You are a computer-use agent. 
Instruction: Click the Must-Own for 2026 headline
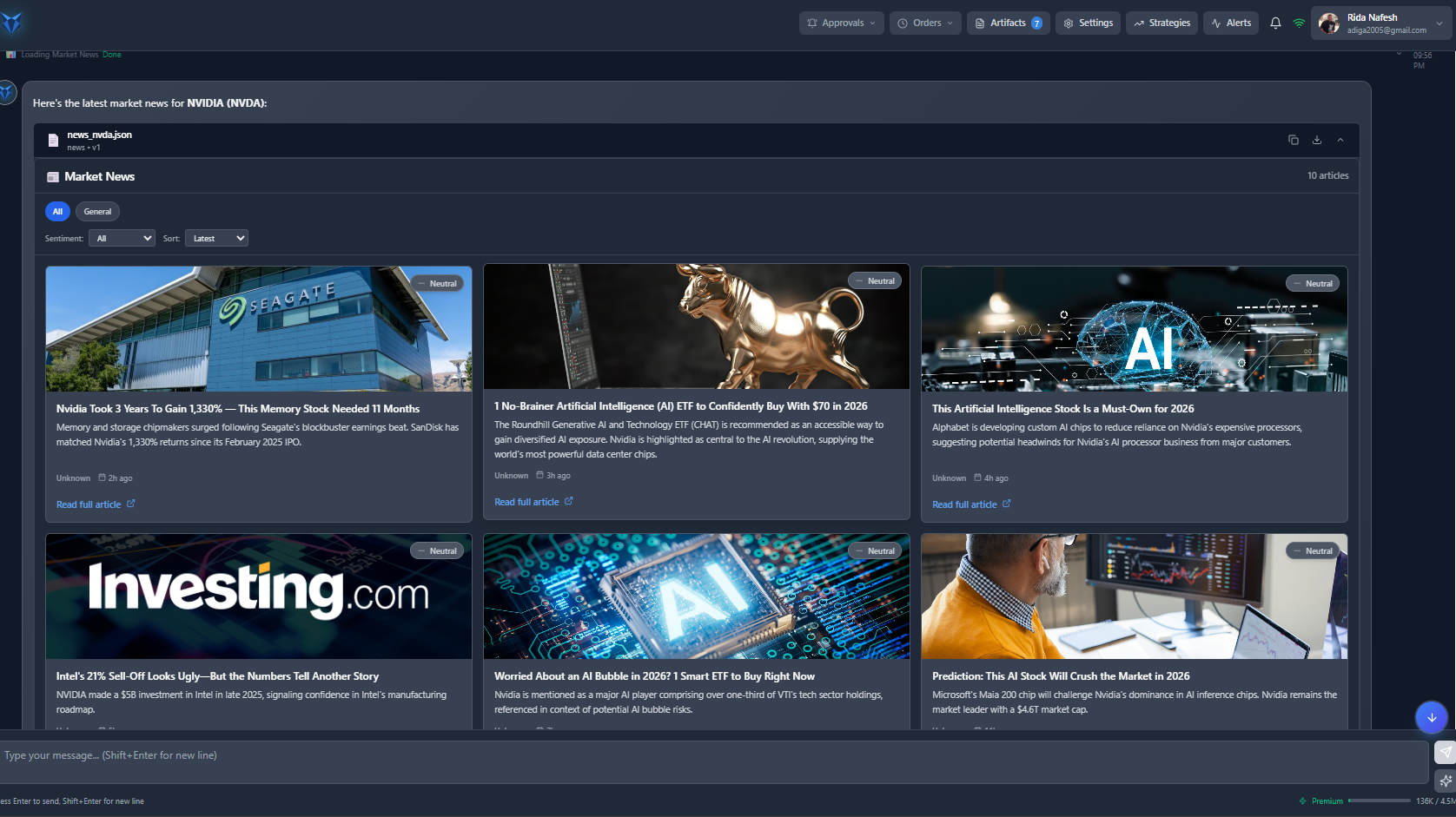click(x=1063, y=409)
